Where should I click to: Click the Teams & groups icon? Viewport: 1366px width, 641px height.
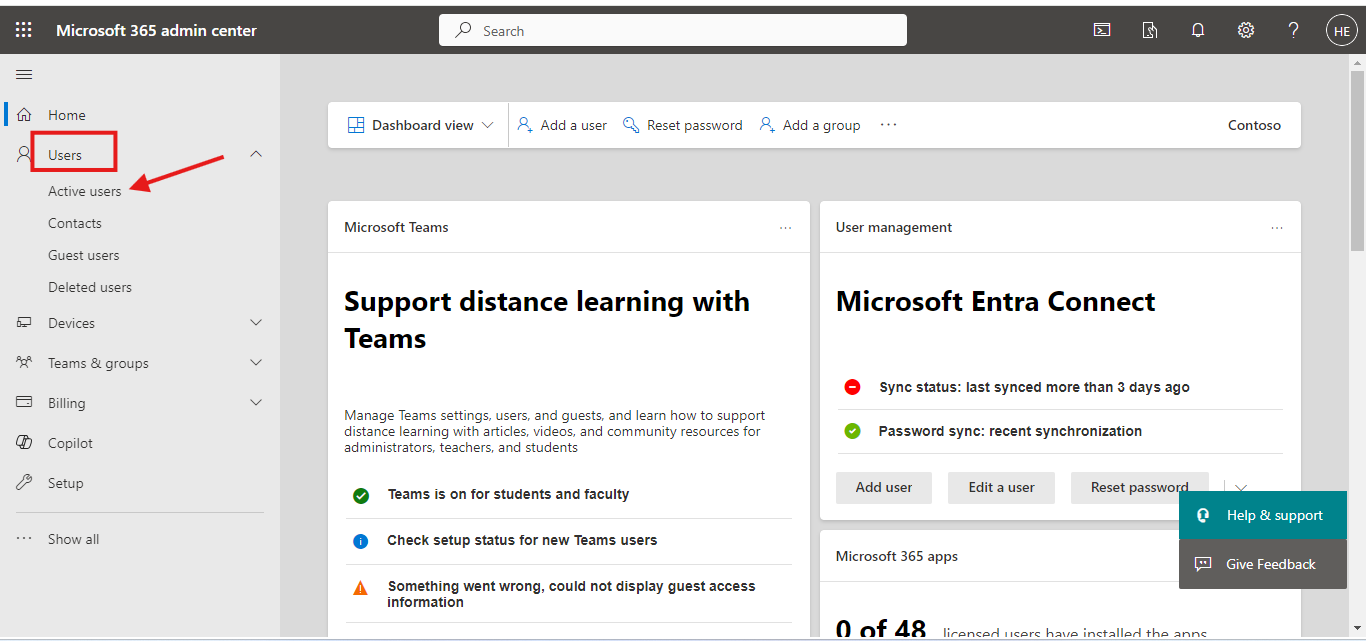point(25,362)
